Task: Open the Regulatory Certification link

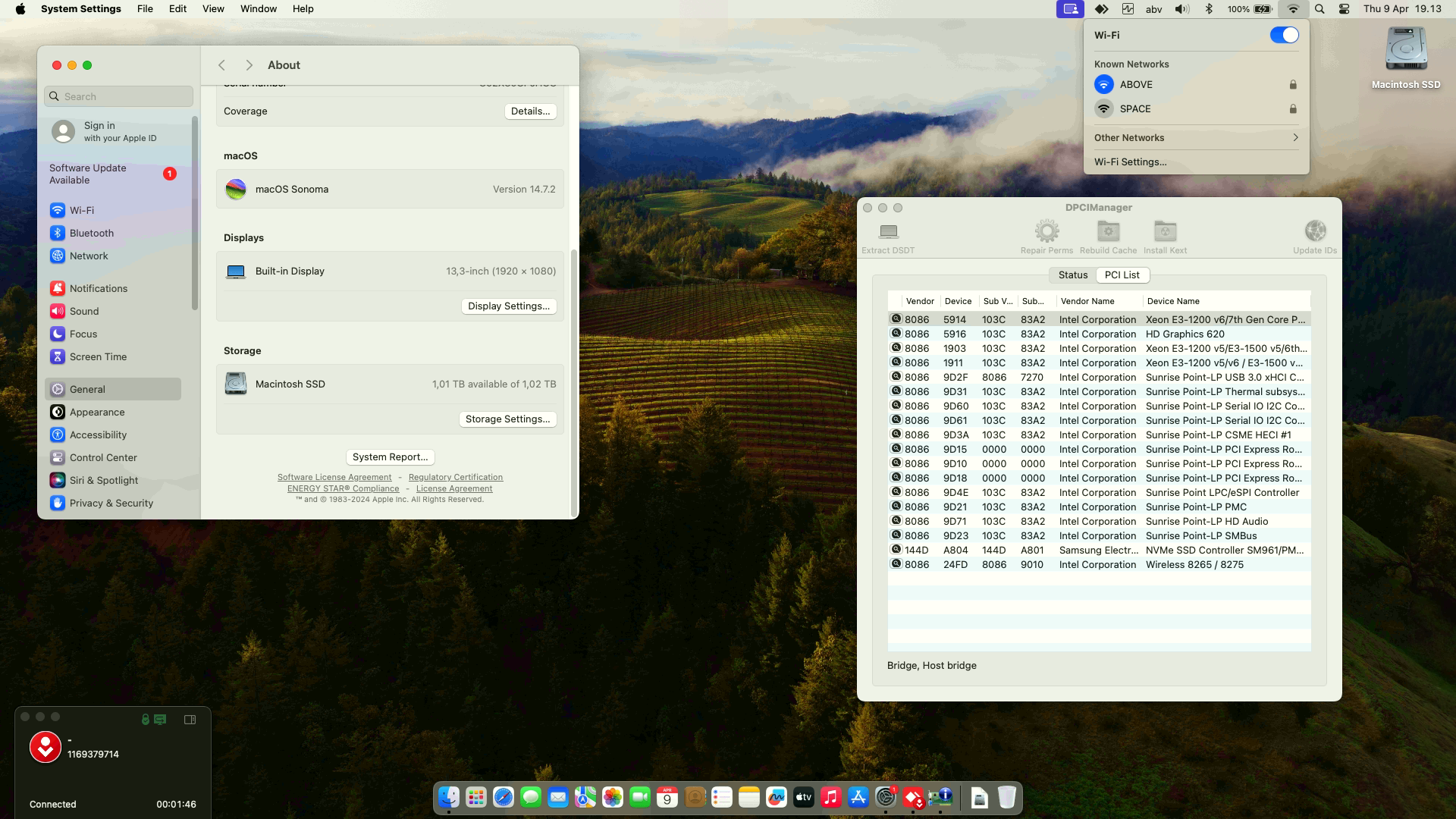Action: [456, 477]
